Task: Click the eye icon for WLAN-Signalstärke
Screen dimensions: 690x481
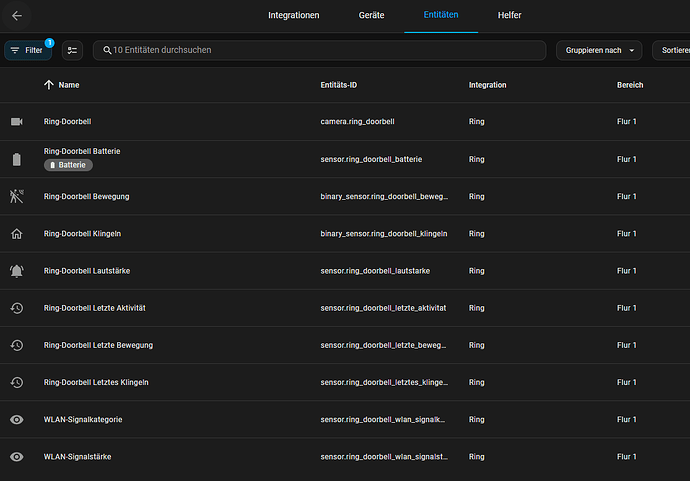Action: click(x=16, y=457)
